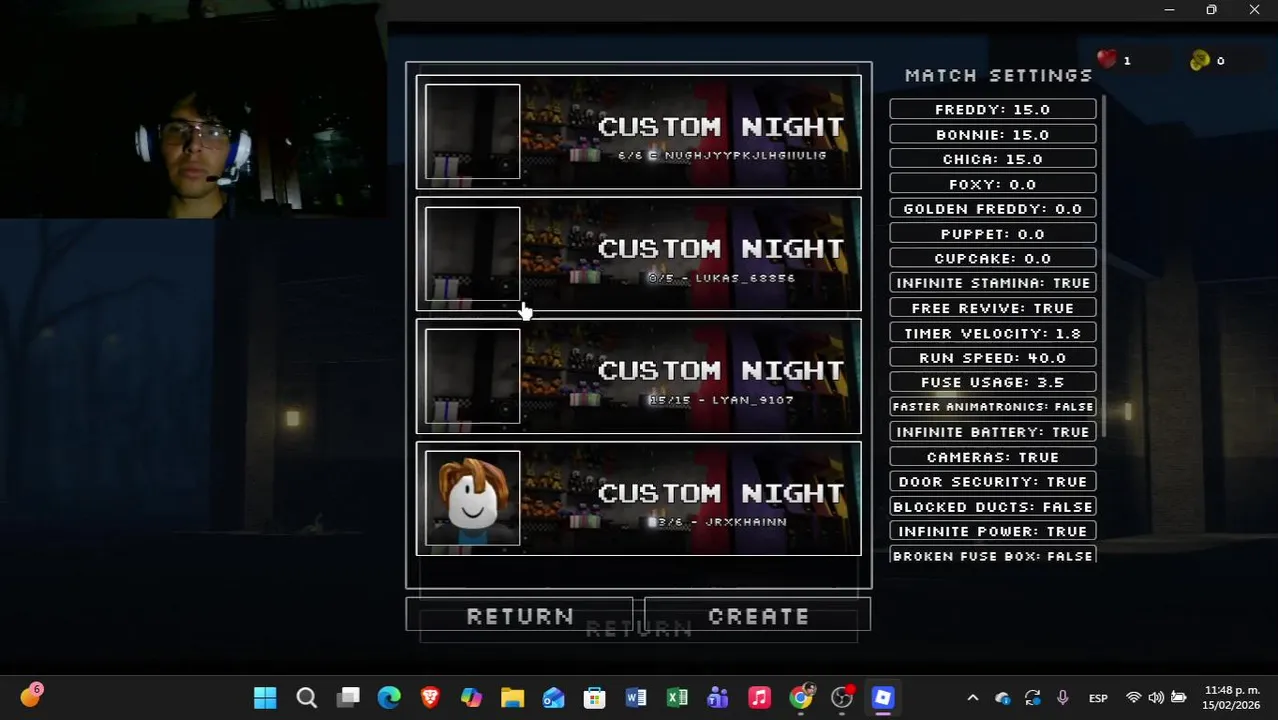Select the Cupcake: 0.0 setting
This screenshot has height=720, width=1278.
[993, 258]
